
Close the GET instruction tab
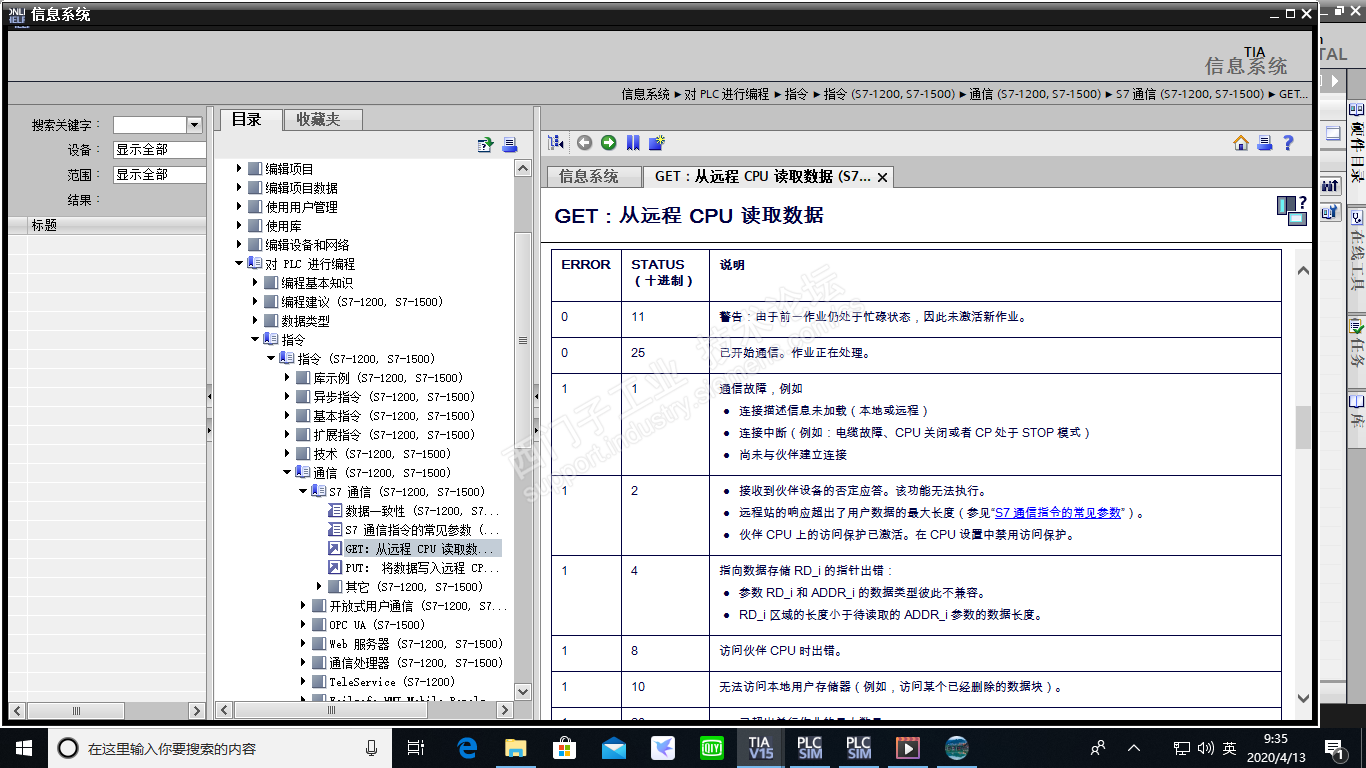click(x=882, y=177)
